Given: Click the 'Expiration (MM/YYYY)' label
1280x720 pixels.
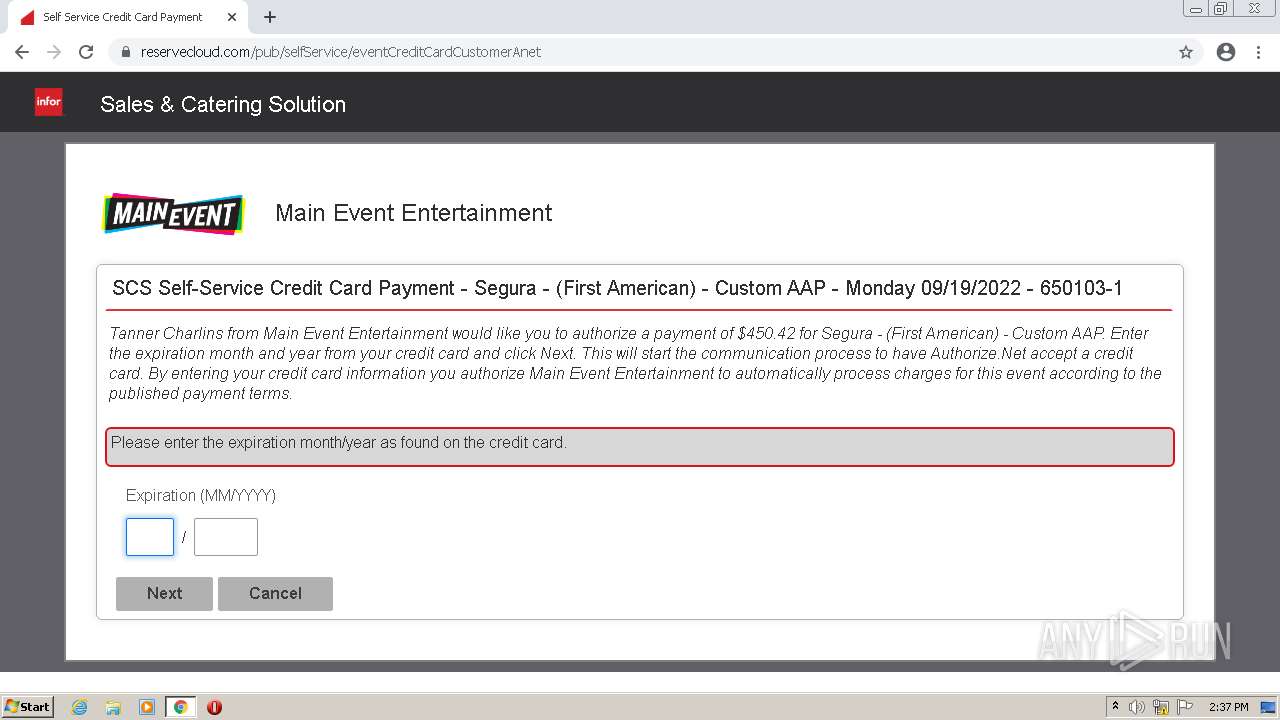Looking at the screenshot, I should [x=201, y=495].
